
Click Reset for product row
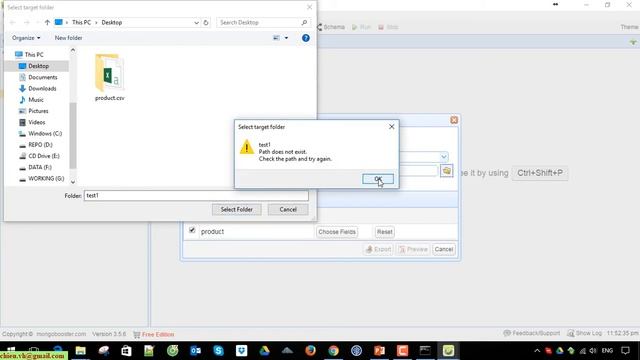tap(384, 232)
